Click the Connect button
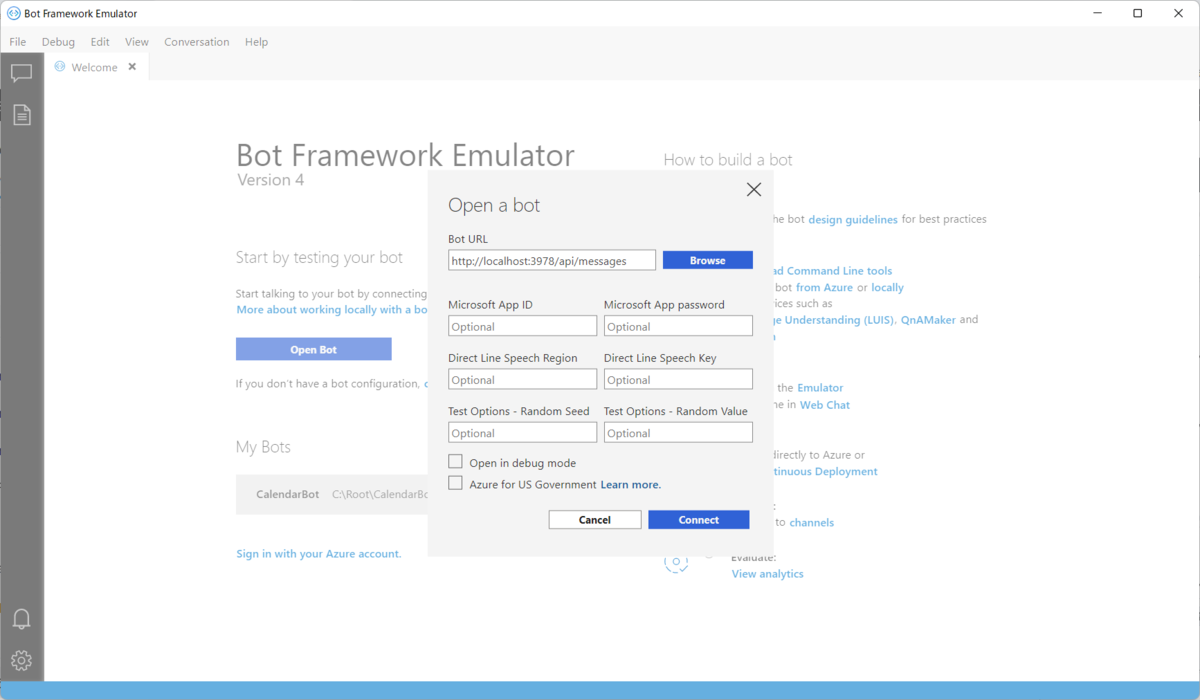This screenshot has width=1200, height=700. (x=698, y=519)
